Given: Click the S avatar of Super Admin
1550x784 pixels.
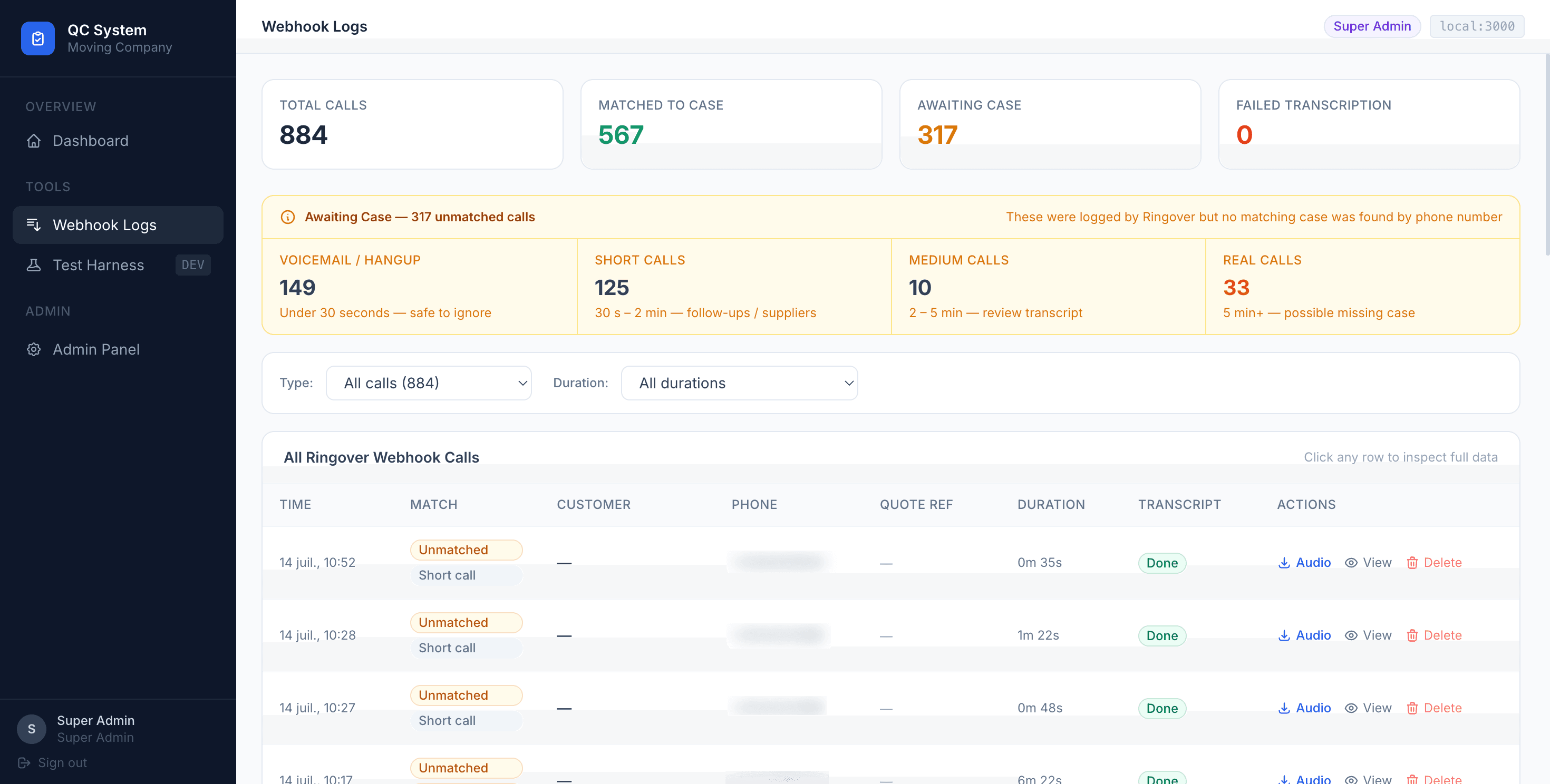Looking at the screenshot, I should (31, 729).
